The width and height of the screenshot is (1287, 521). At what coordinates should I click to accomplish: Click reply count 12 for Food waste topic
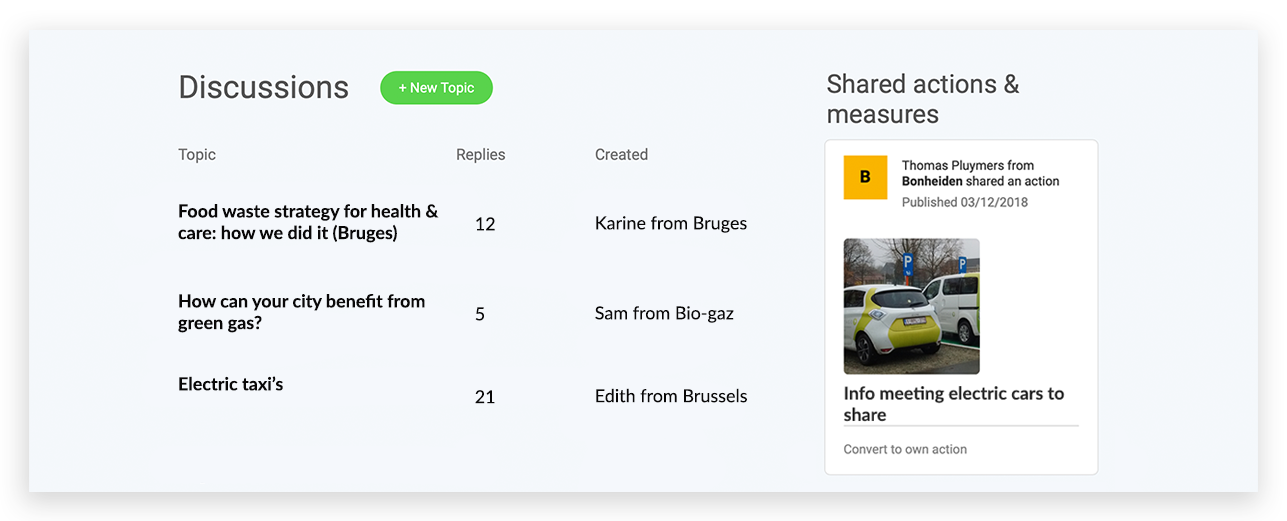485,224
